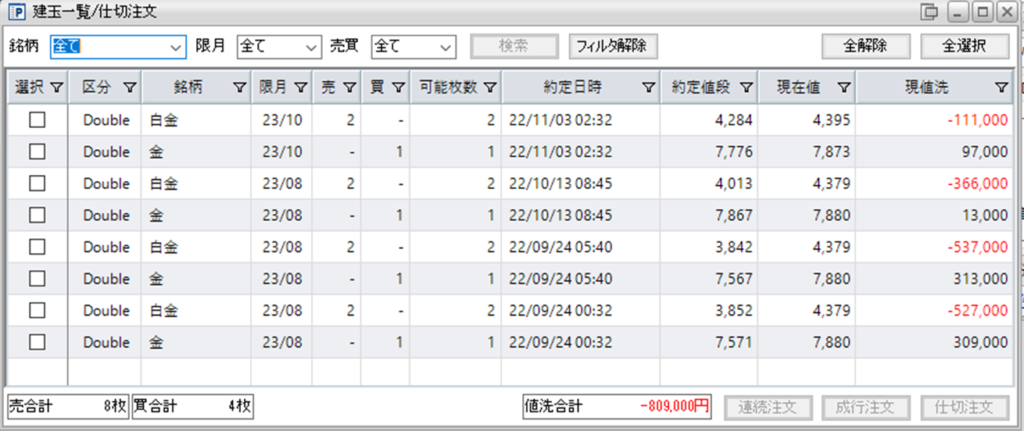Tick checkbox for 白金 row priced 4,013
The image size is (1024, 431).
point(37,184)
